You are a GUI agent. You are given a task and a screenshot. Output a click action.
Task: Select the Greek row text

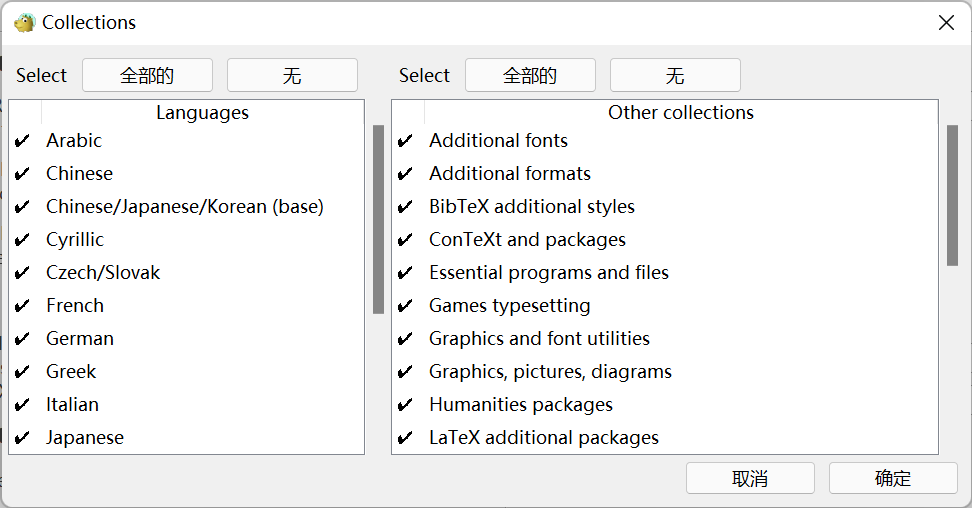pyautogui.click(x=71, y=372)
